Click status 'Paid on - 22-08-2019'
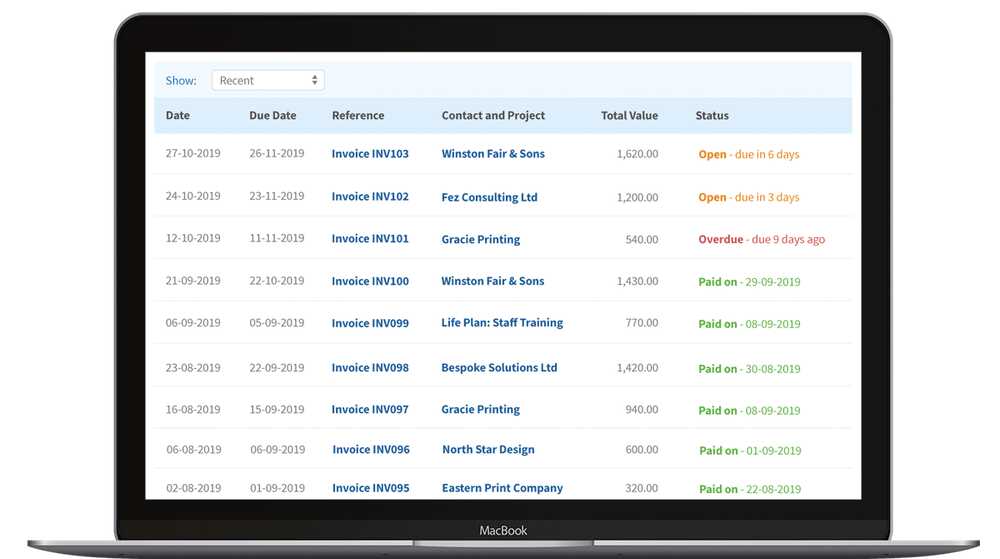This screenshot has height=559, width=1000. click(750, 489)
